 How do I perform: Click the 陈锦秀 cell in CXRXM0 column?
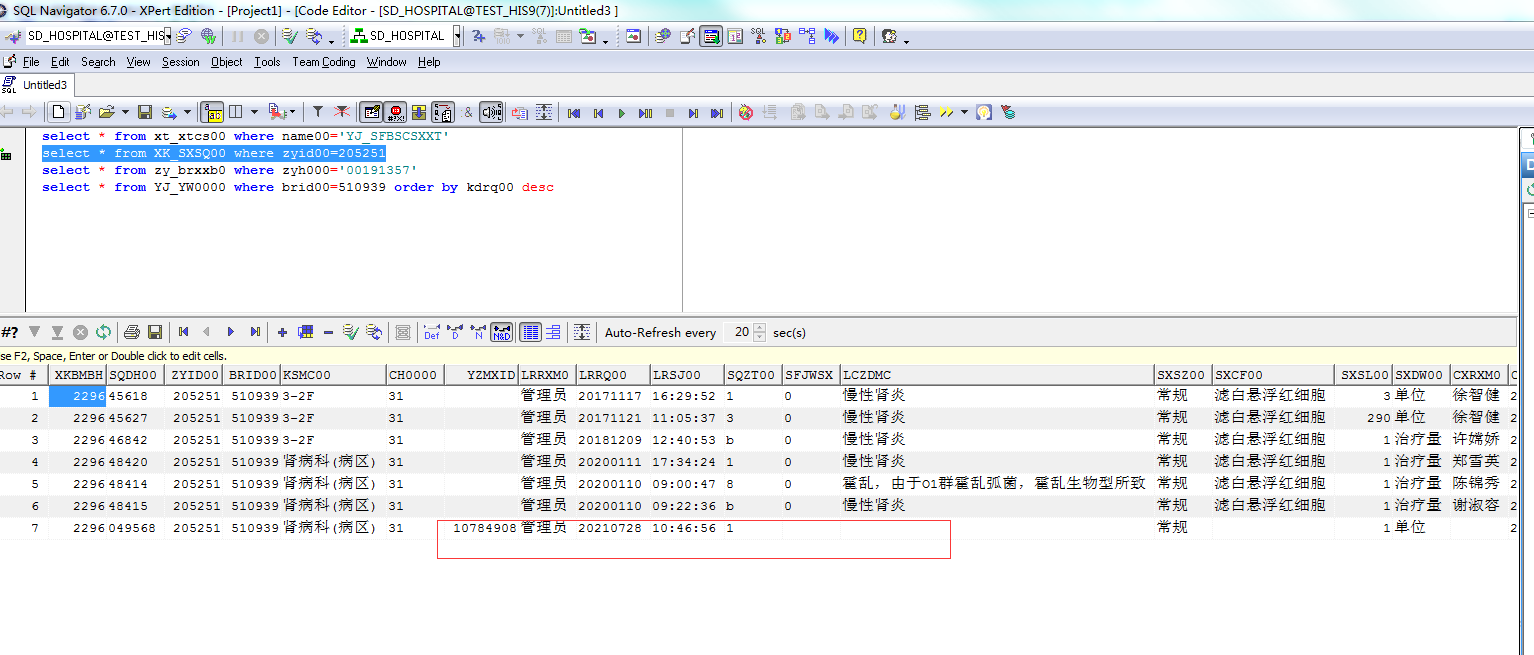pos(1477,484)
